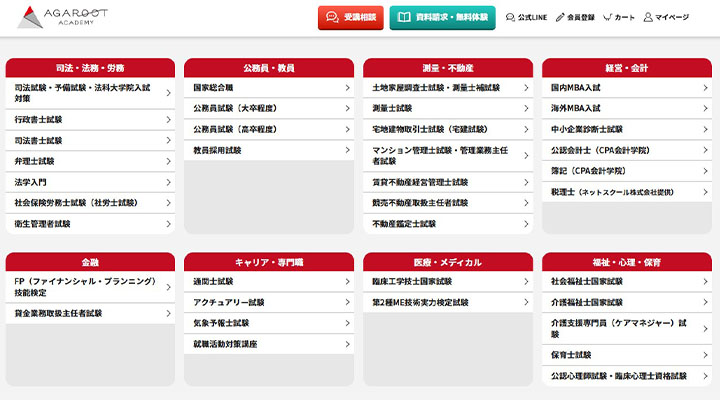Open the 公式LINE link
Screen dimensions: 720x400
click(x=526, y=17)
